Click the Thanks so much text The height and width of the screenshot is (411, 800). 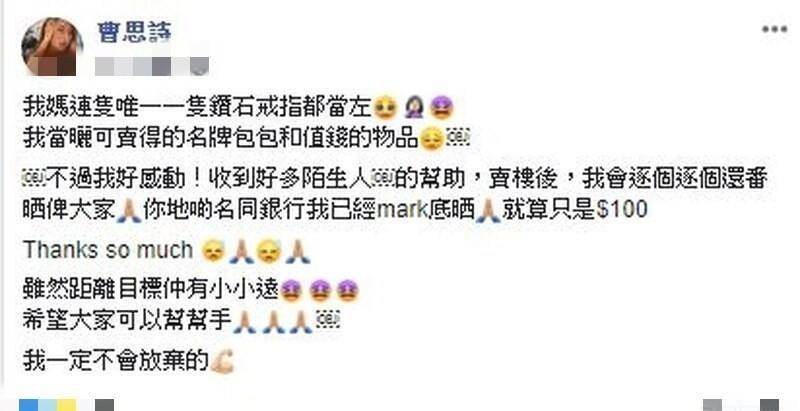[x=108, y=250]
